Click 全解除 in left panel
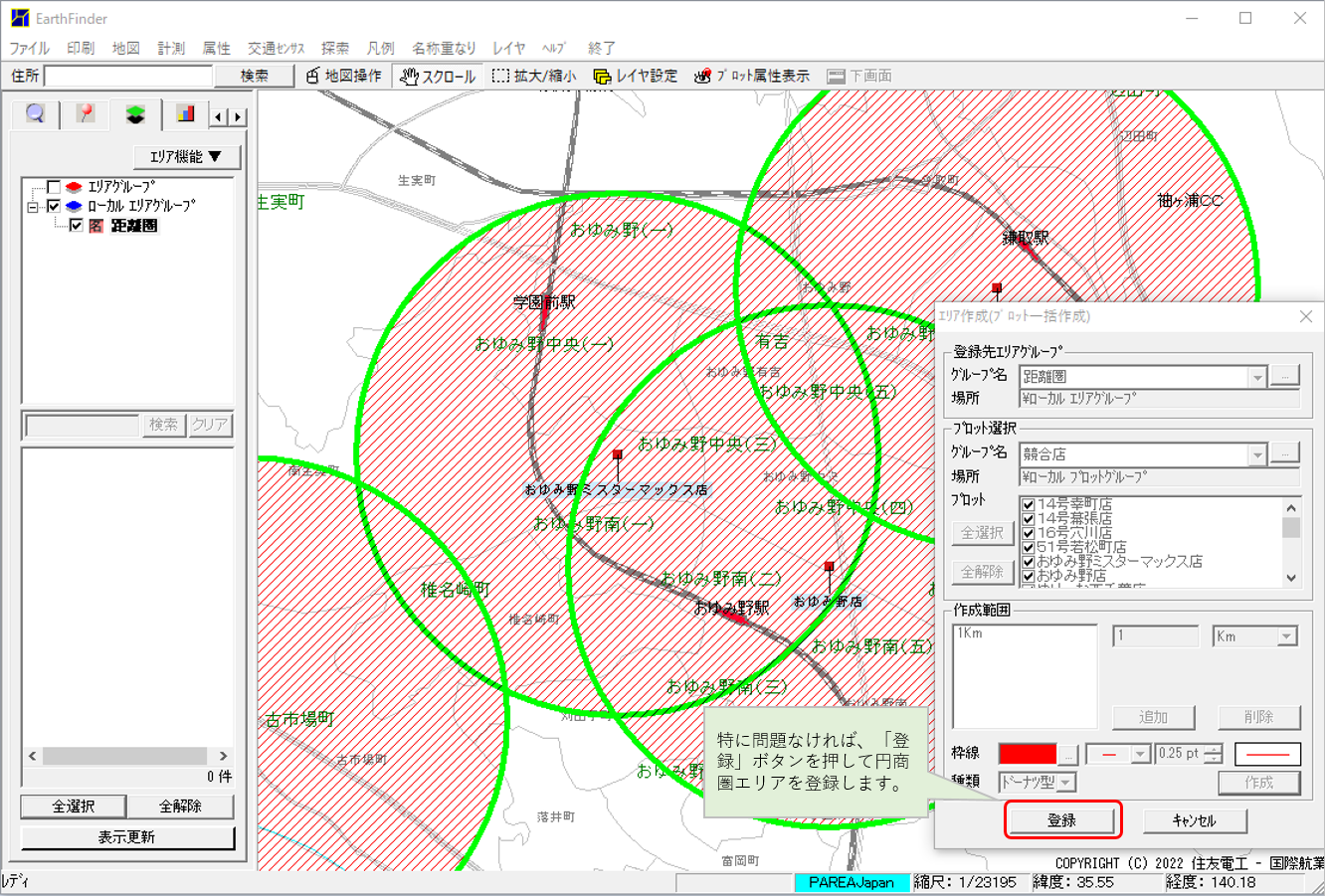 181,806
